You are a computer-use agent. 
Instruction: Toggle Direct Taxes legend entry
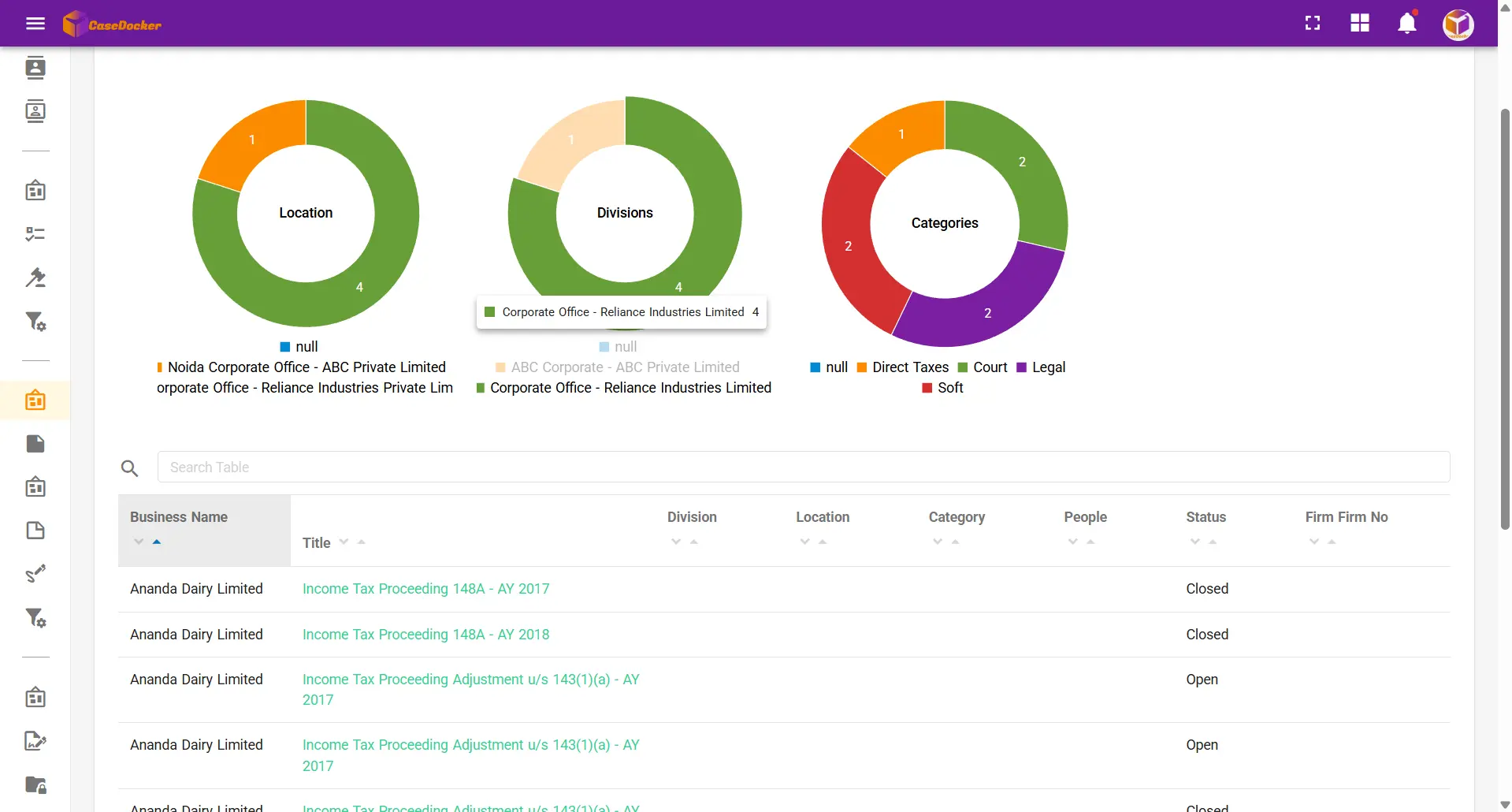coord(903,367)
